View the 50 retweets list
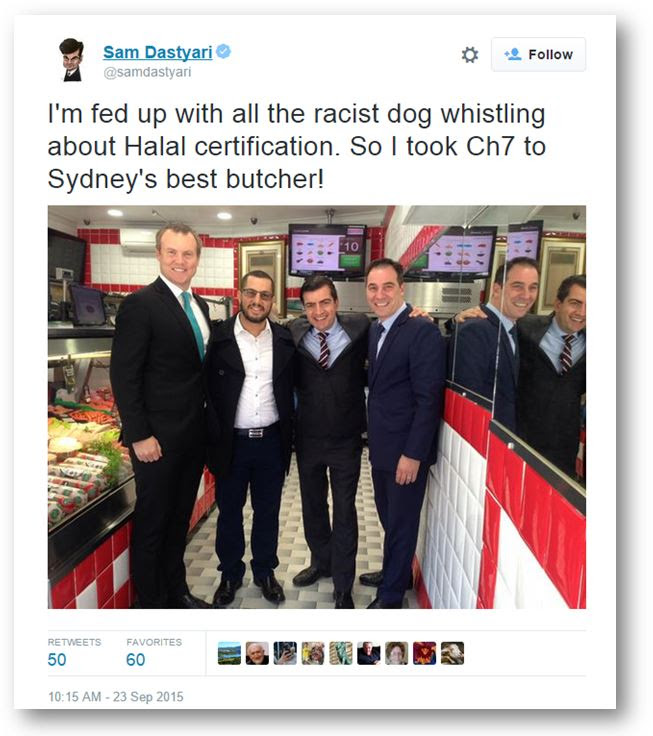Viewport: 653px width, 736px height. point(57,659)
